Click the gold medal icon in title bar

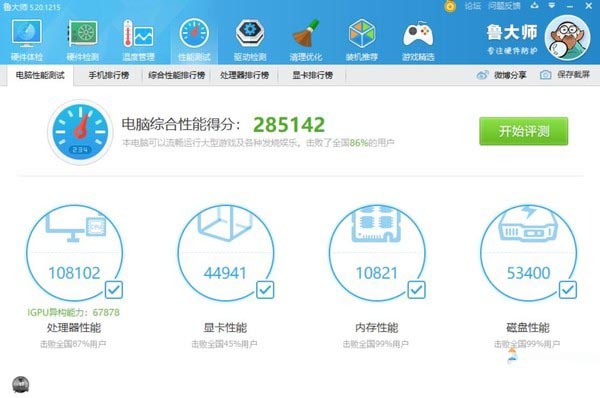point(450,6)
